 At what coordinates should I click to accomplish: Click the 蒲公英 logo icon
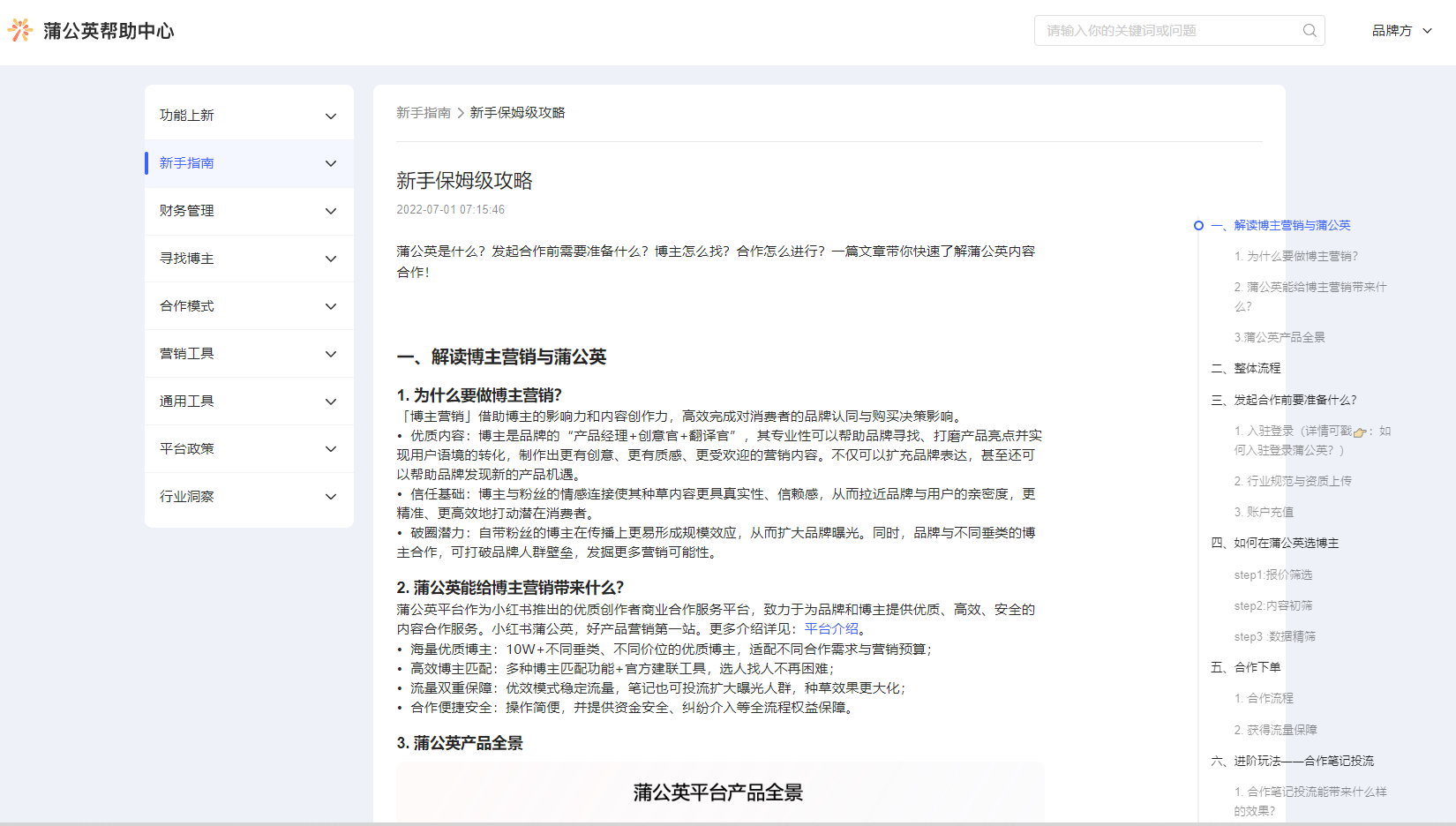pos(20,30)
